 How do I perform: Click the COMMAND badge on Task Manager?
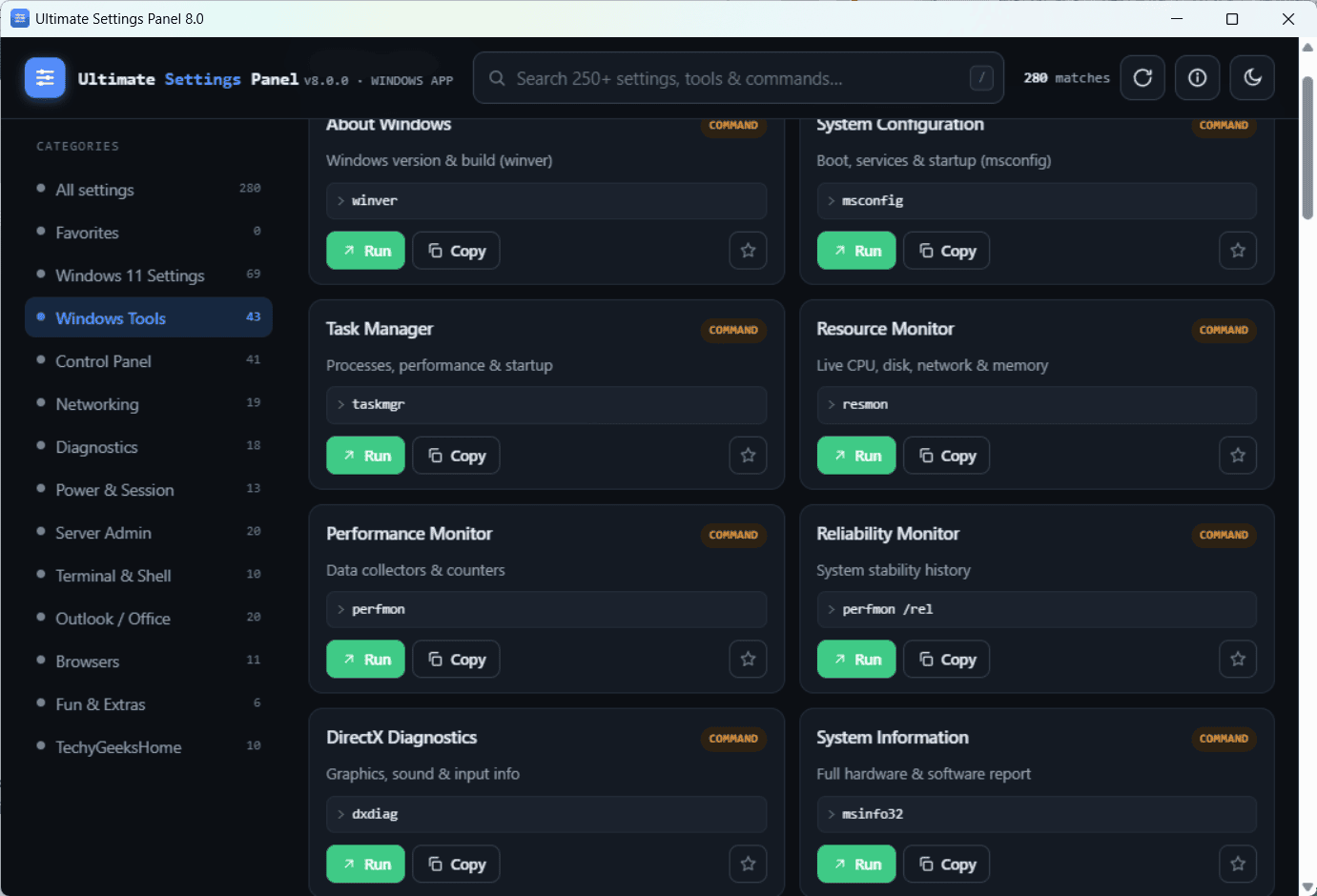tap(733, 330)
